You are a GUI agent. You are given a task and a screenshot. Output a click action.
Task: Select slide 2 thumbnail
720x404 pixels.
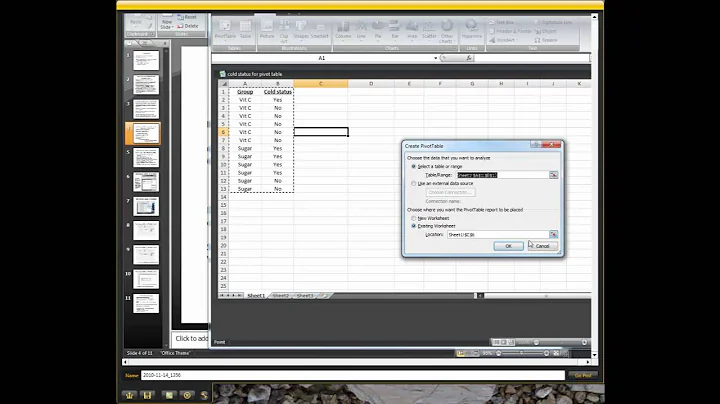coord(146,84)
